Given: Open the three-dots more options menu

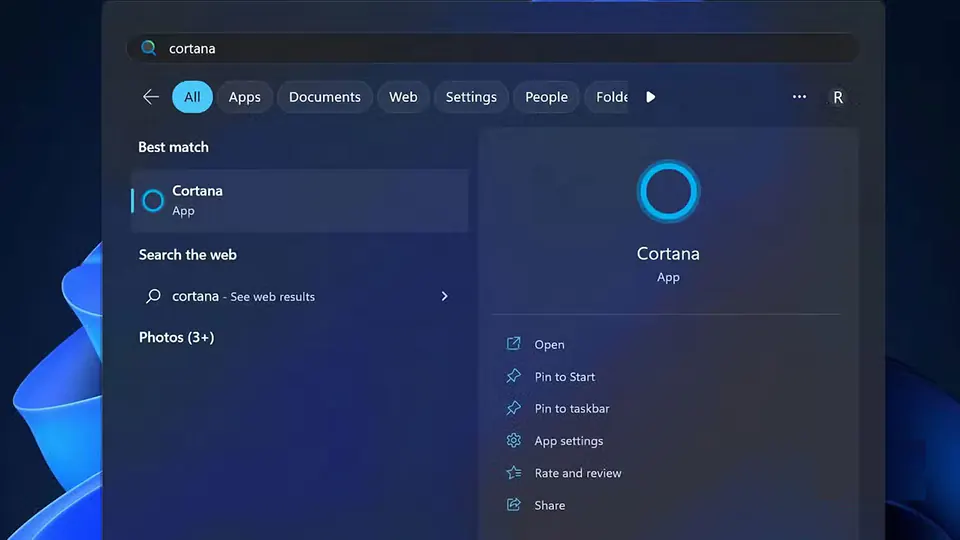Looking at the screenshot, I should [x=799, y=97].
